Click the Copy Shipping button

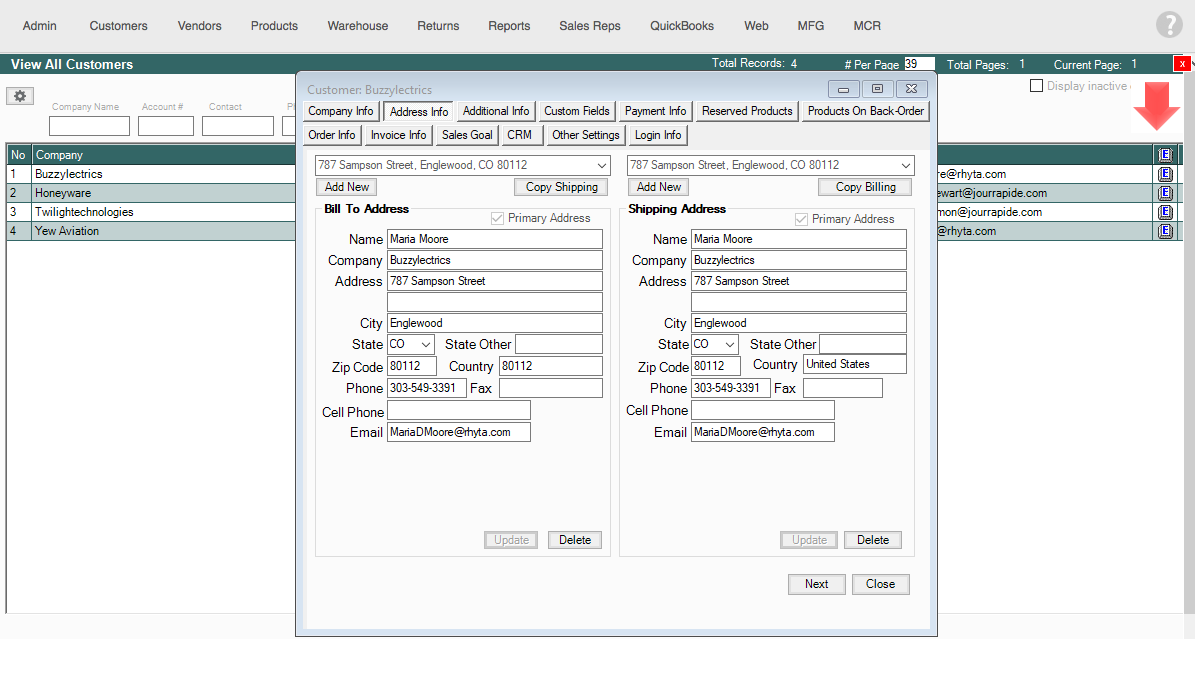point(561,187)
